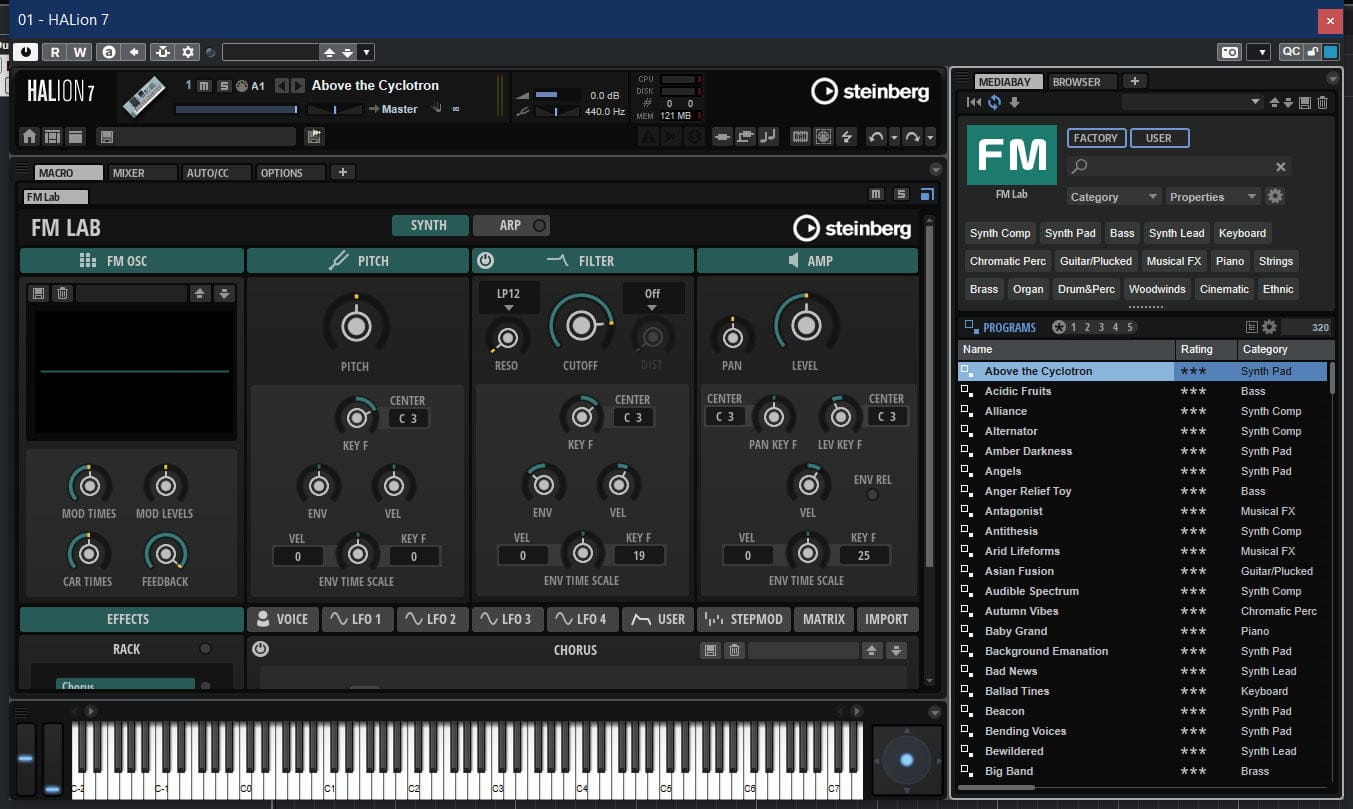Toggle automation Write W button
Screen dimensions: 1353x809
coord(79,52)
